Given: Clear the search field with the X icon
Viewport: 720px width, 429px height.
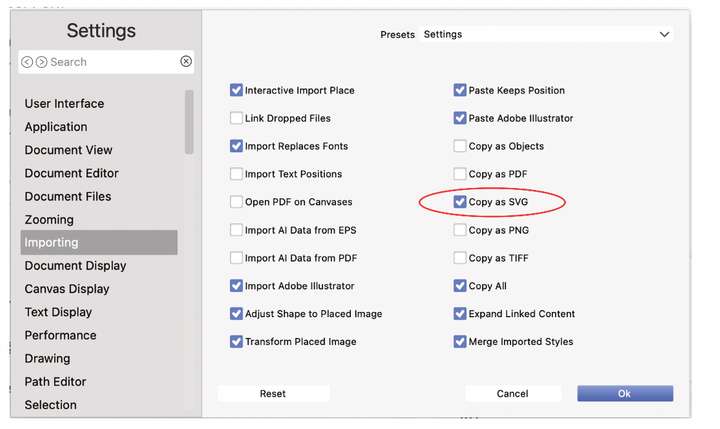Looking at the screenshot, I should tap(186, 62).
